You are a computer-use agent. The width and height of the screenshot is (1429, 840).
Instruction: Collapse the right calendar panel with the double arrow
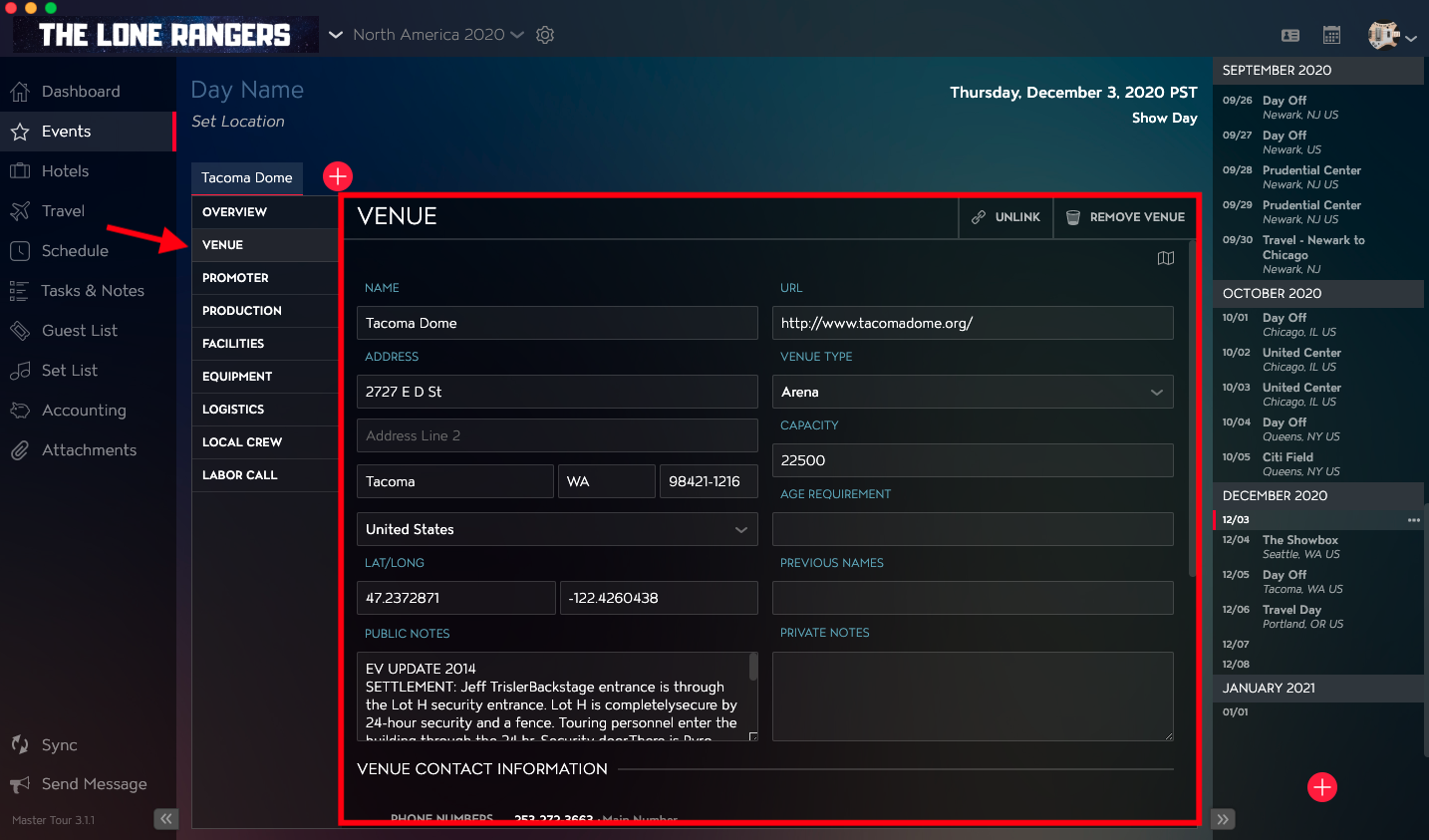(1224, 819)
